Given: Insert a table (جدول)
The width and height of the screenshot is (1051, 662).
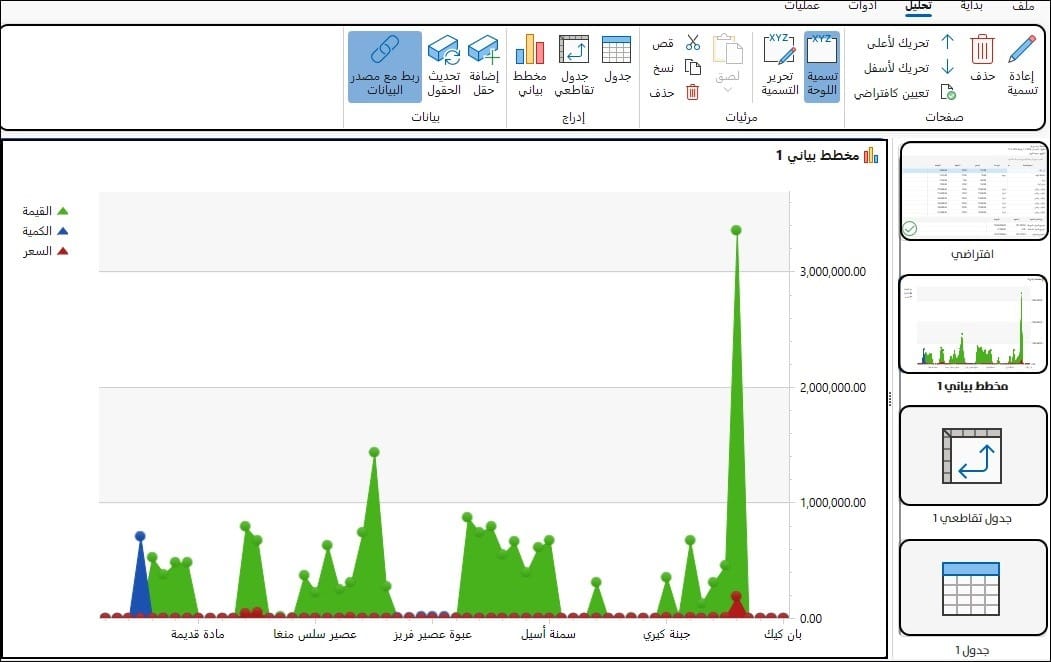Looking at the screenshot, I should point(617,60).
